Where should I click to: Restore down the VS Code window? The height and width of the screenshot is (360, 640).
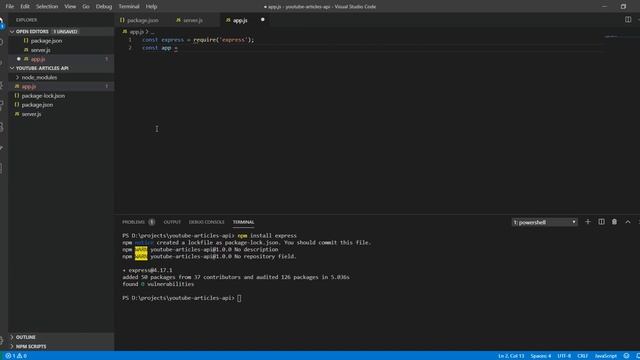tap(623, 7)
